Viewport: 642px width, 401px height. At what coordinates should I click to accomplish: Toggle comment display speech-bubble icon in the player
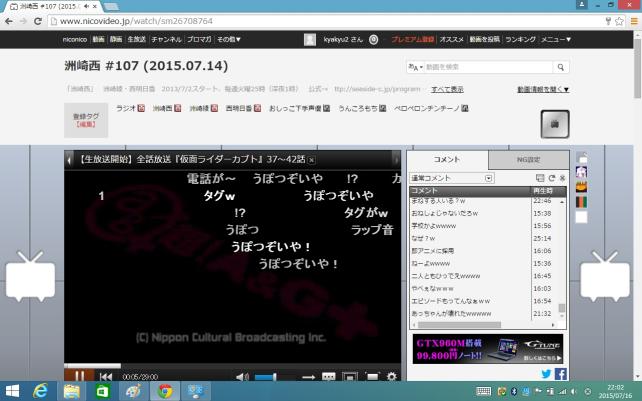tap(329, 377)
